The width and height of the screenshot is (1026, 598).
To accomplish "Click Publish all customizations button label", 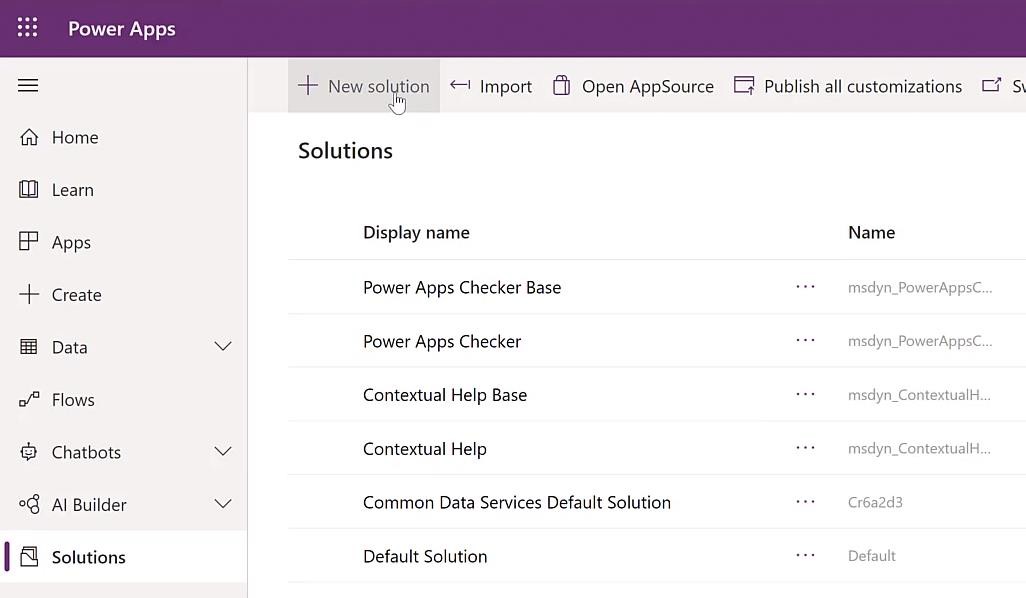I will (863, 86).
